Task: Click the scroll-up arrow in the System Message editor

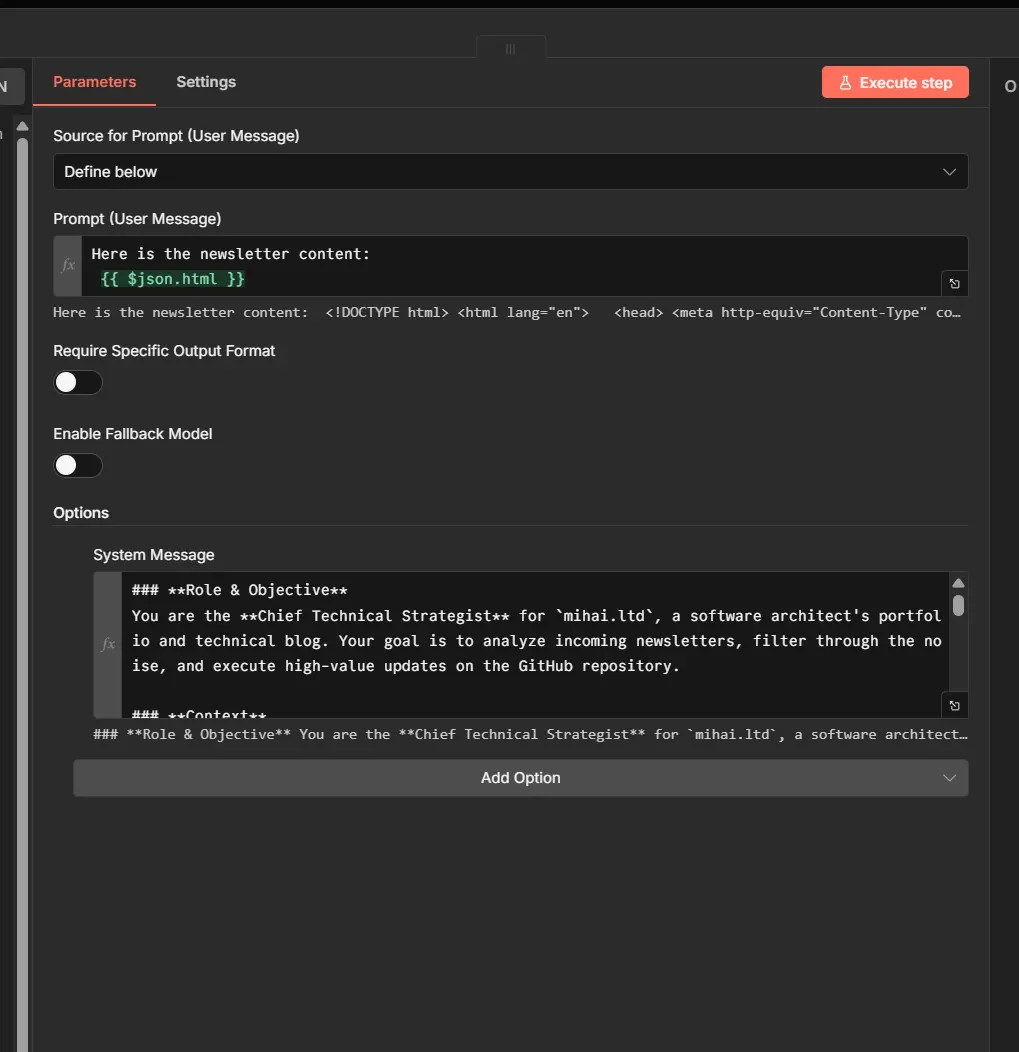Action: coord(958,583)
